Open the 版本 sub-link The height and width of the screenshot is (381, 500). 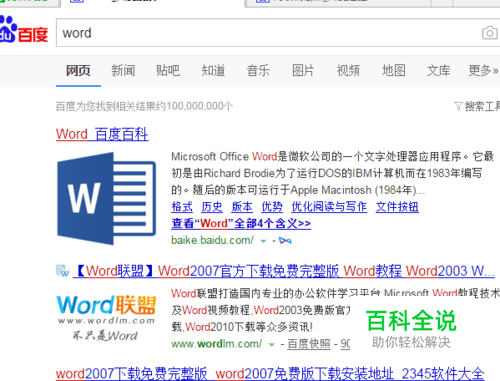tap(242, 207)
